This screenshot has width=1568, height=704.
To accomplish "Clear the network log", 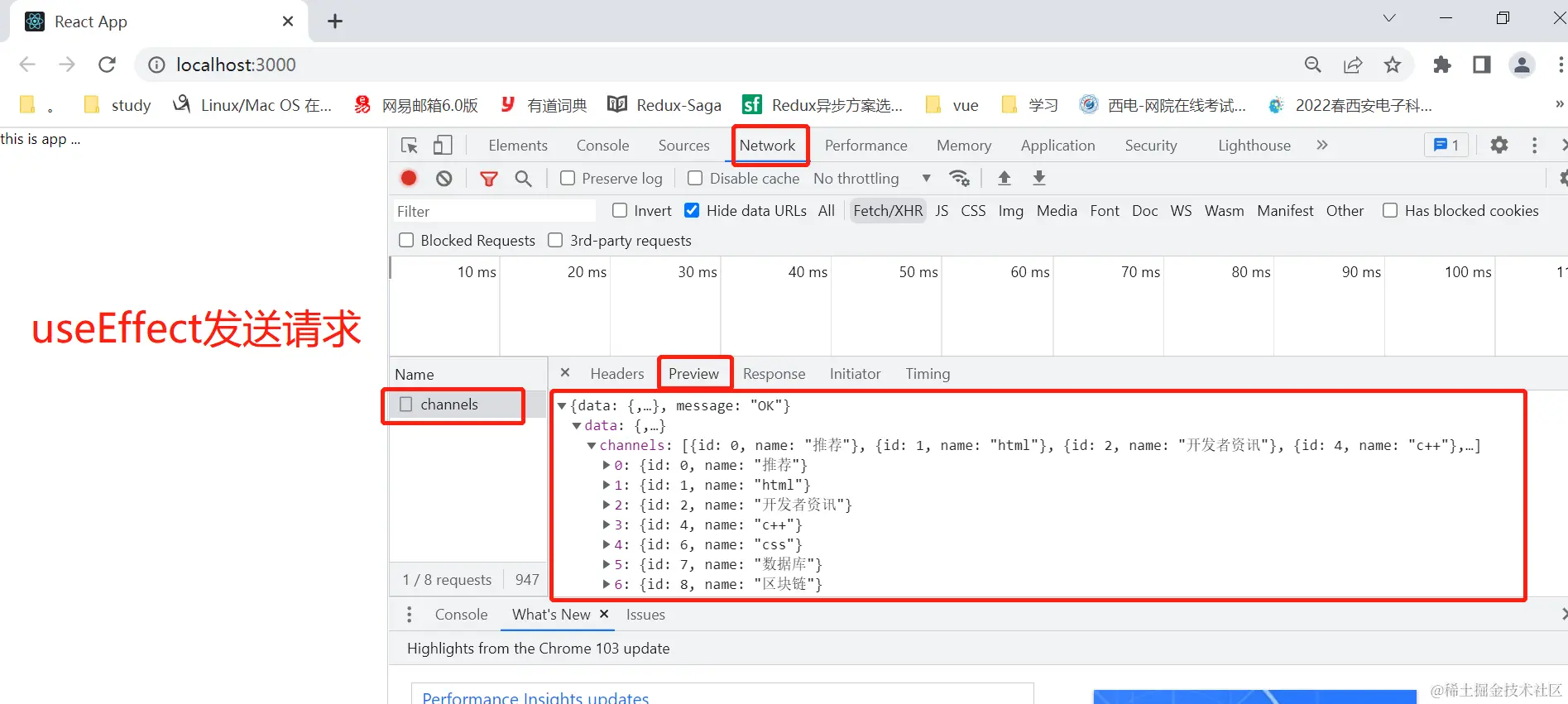I will [444, 178].
